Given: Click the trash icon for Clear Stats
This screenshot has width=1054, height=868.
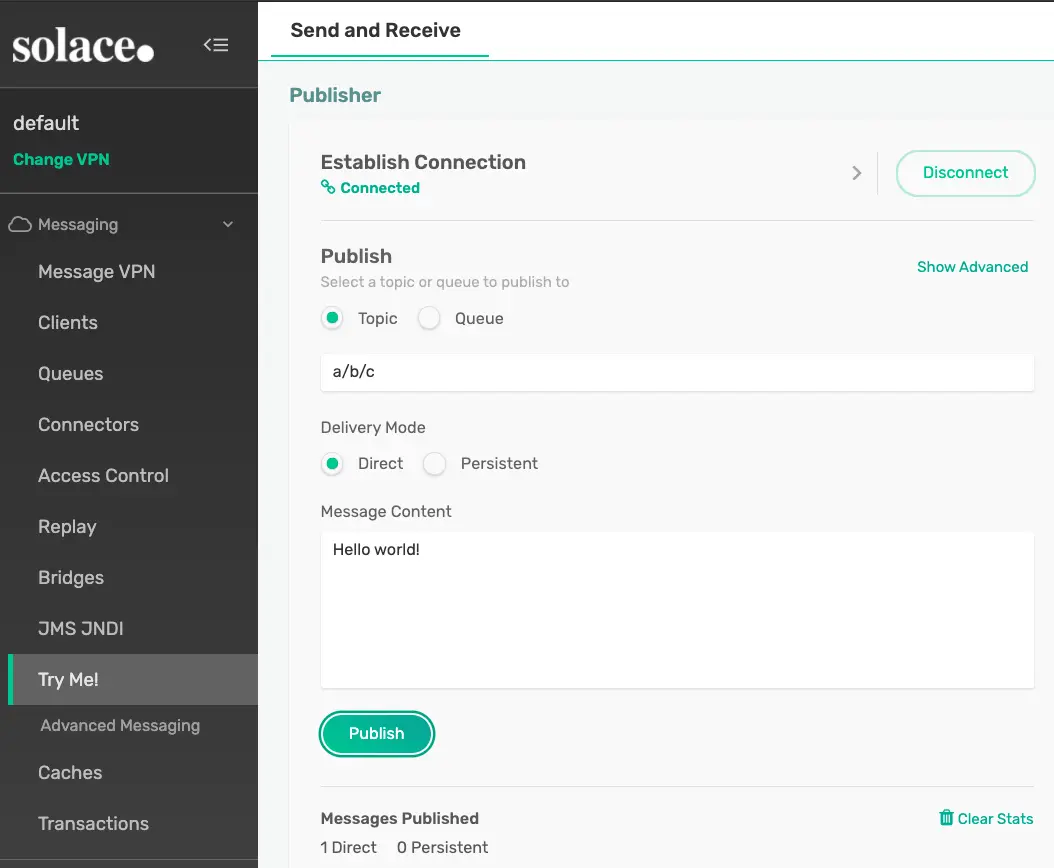Looking at the screenshot, I should [946, 818].
